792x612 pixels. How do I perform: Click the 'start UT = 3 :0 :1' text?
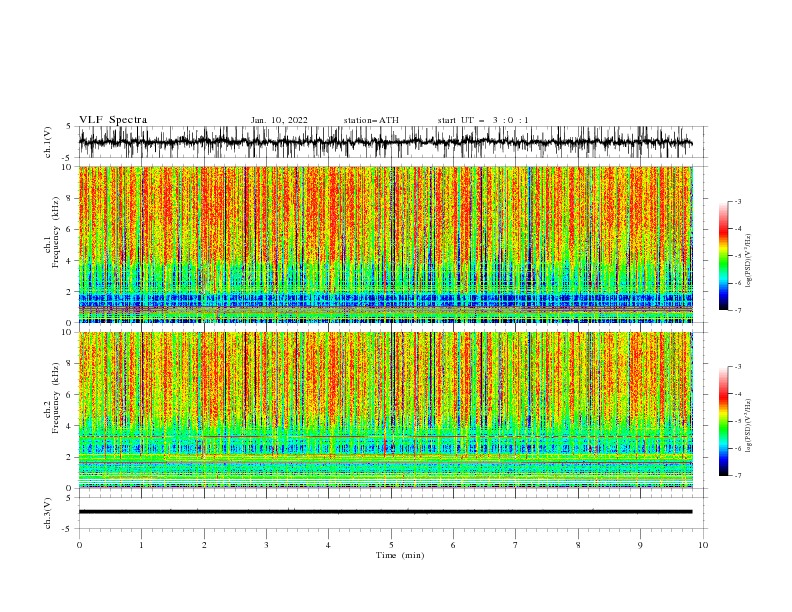483,120
